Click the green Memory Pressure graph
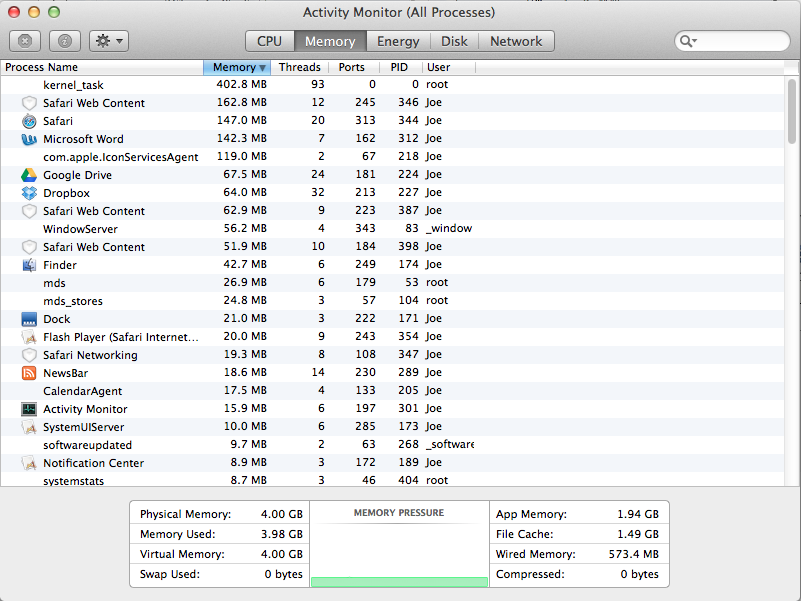This screenshot has width=801, height=601. coord(399,582)
